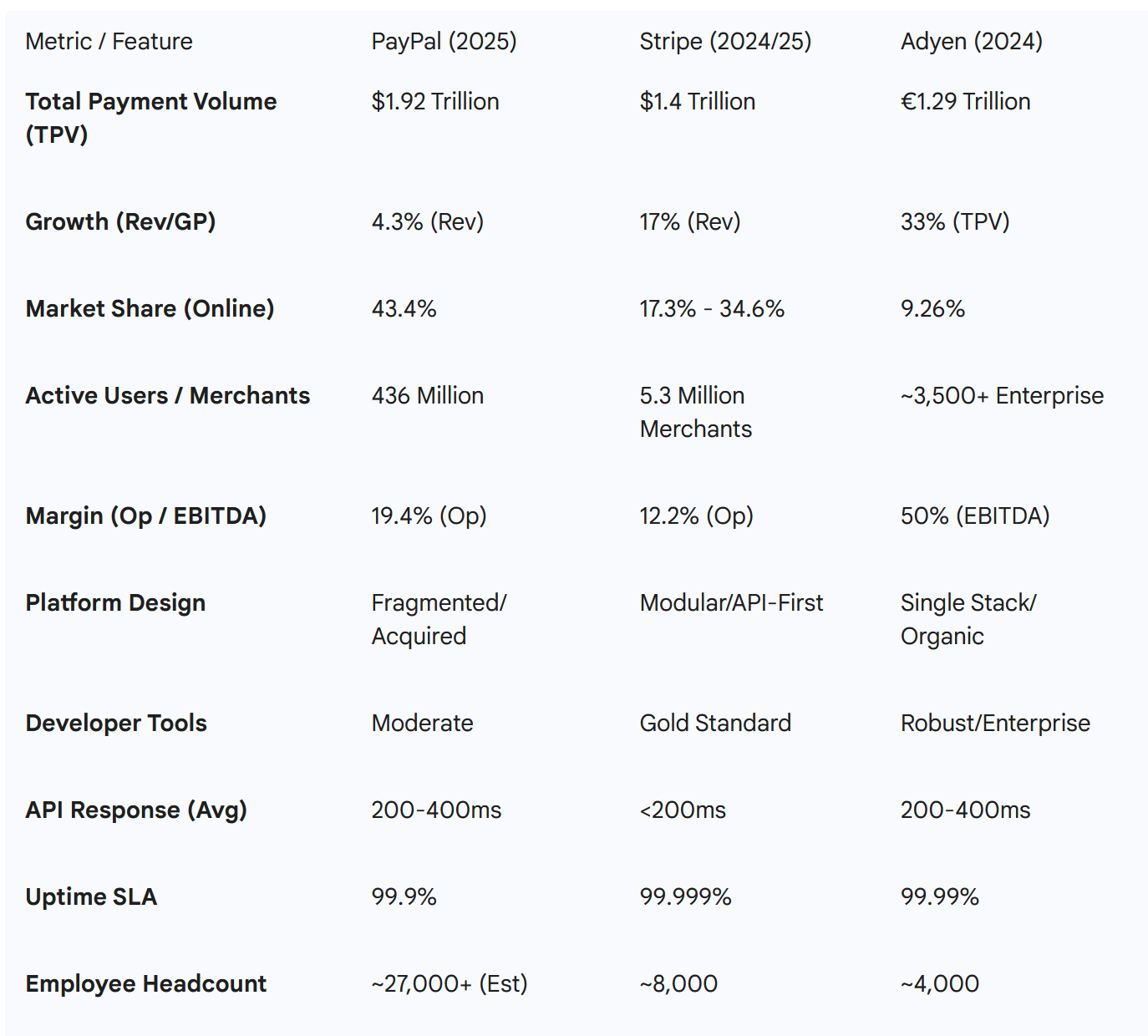The width and height of the screenshot is (1148, 1036).
Task: Click the Growth (Rev/GP) row label
Action: (x=120, y=221)
